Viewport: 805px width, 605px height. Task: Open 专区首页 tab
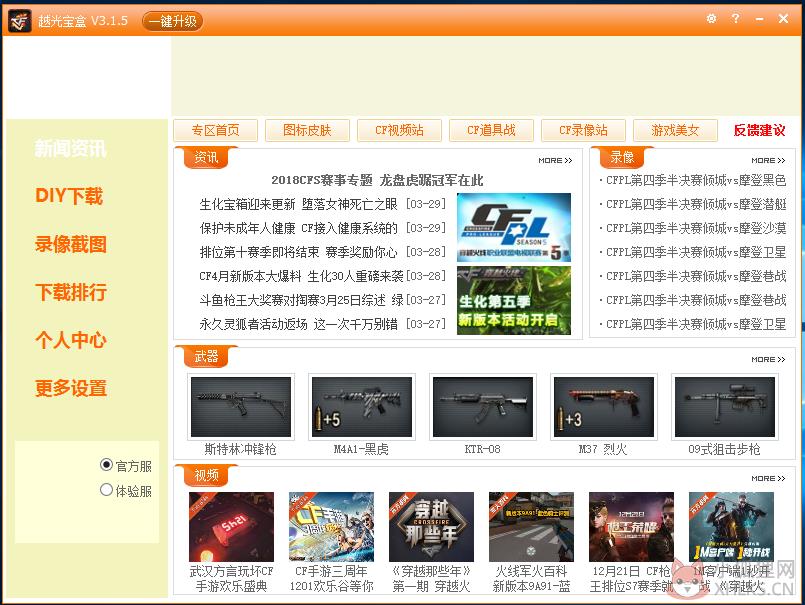(216, 130)
